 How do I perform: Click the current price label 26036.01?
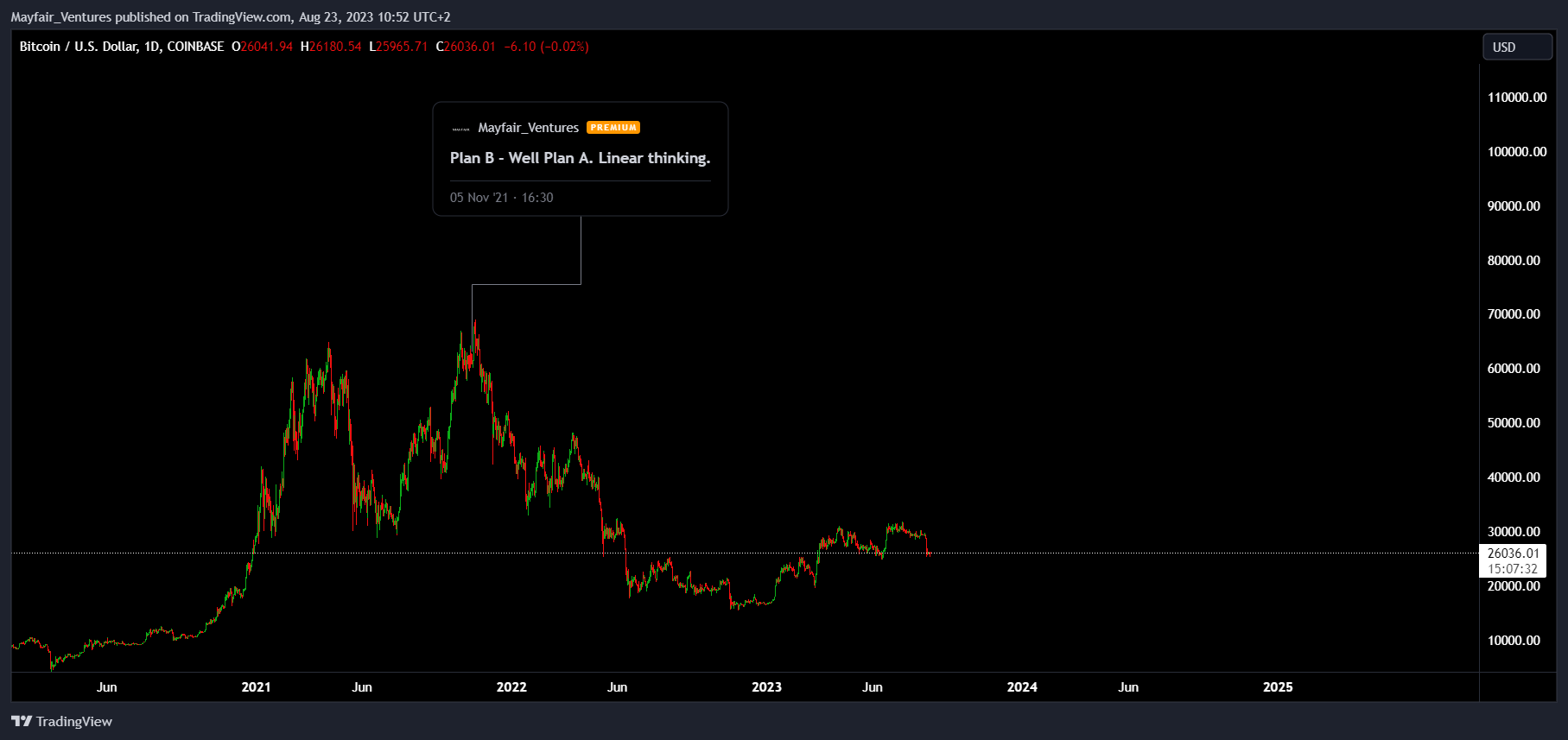pos(1513,553)
